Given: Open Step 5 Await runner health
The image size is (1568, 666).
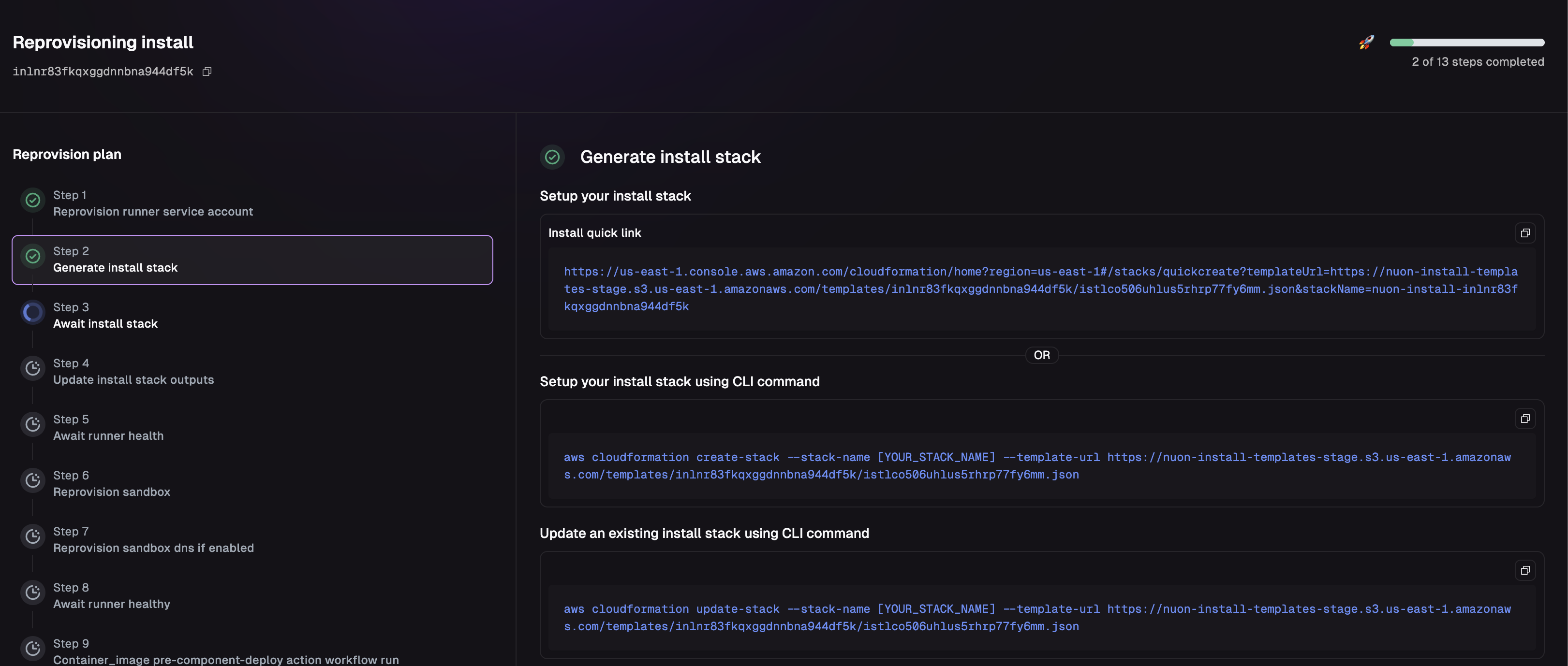Looking at the screenshot, I should tap(252, 428).
